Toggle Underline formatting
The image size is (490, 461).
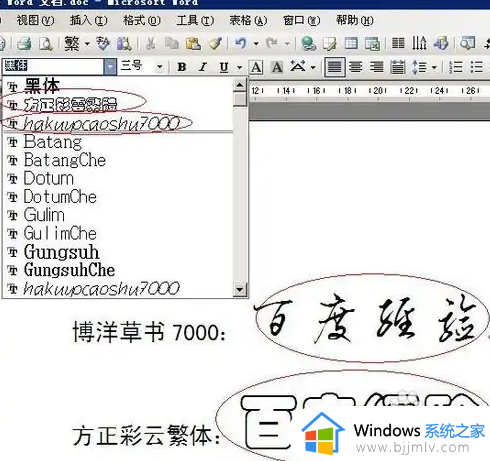[224, 67]
